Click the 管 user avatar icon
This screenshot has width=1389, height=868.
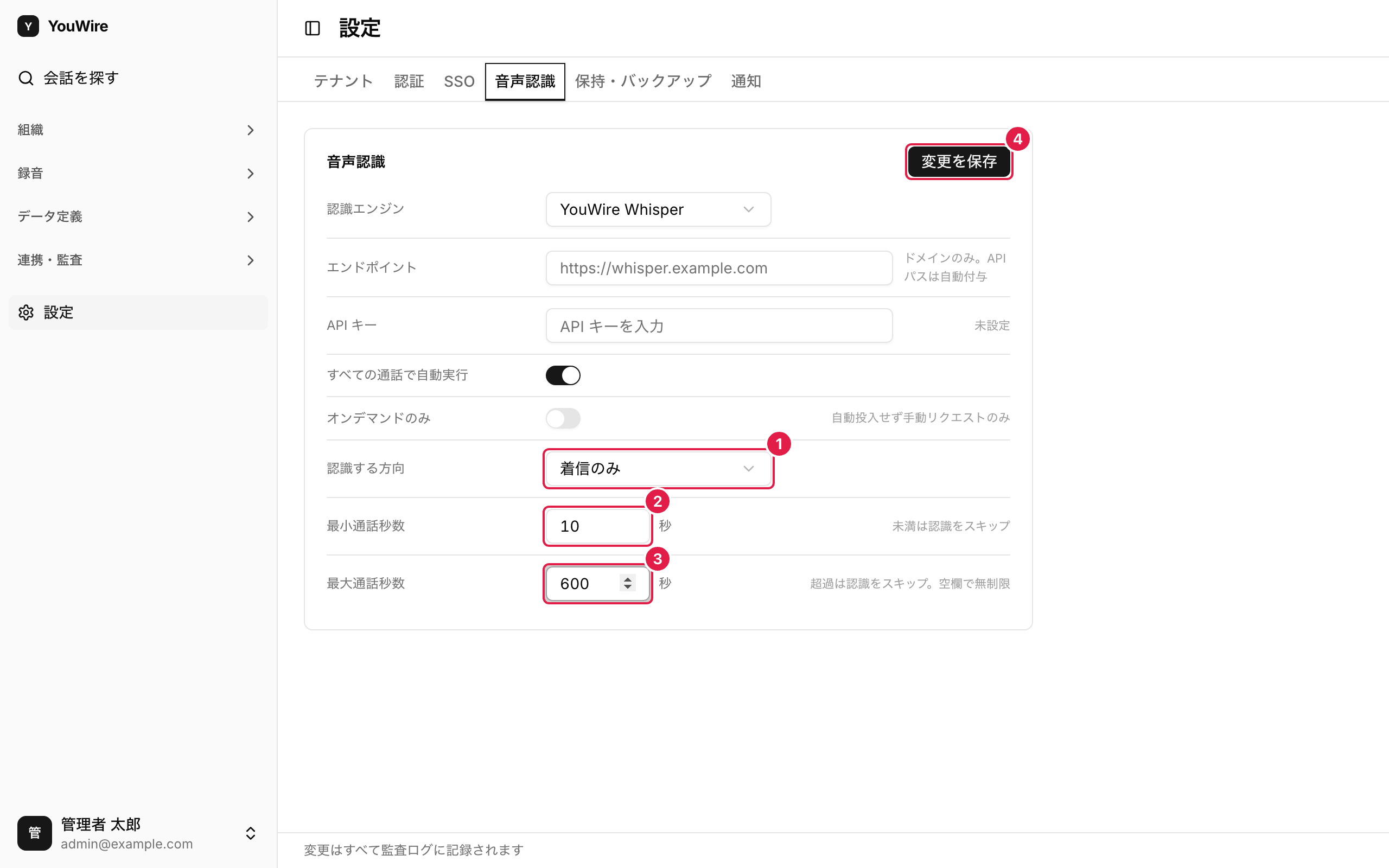(34, 833)
